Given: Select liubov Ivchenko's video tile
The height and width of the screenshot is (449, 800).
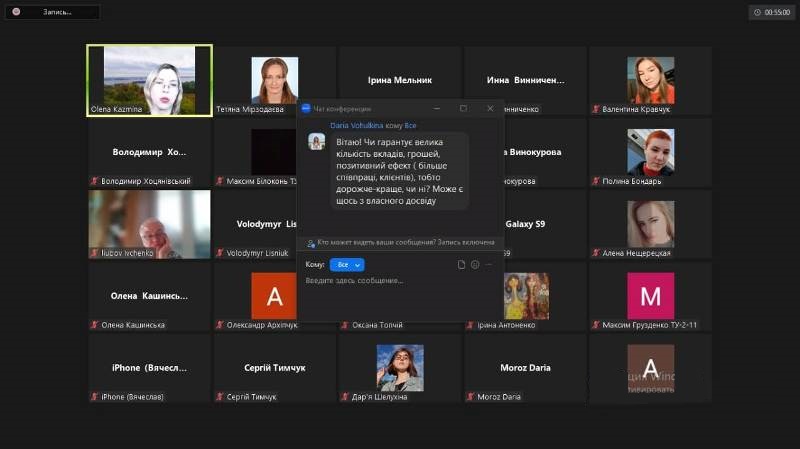Looking at the screenshot, I should pos(149,220).
